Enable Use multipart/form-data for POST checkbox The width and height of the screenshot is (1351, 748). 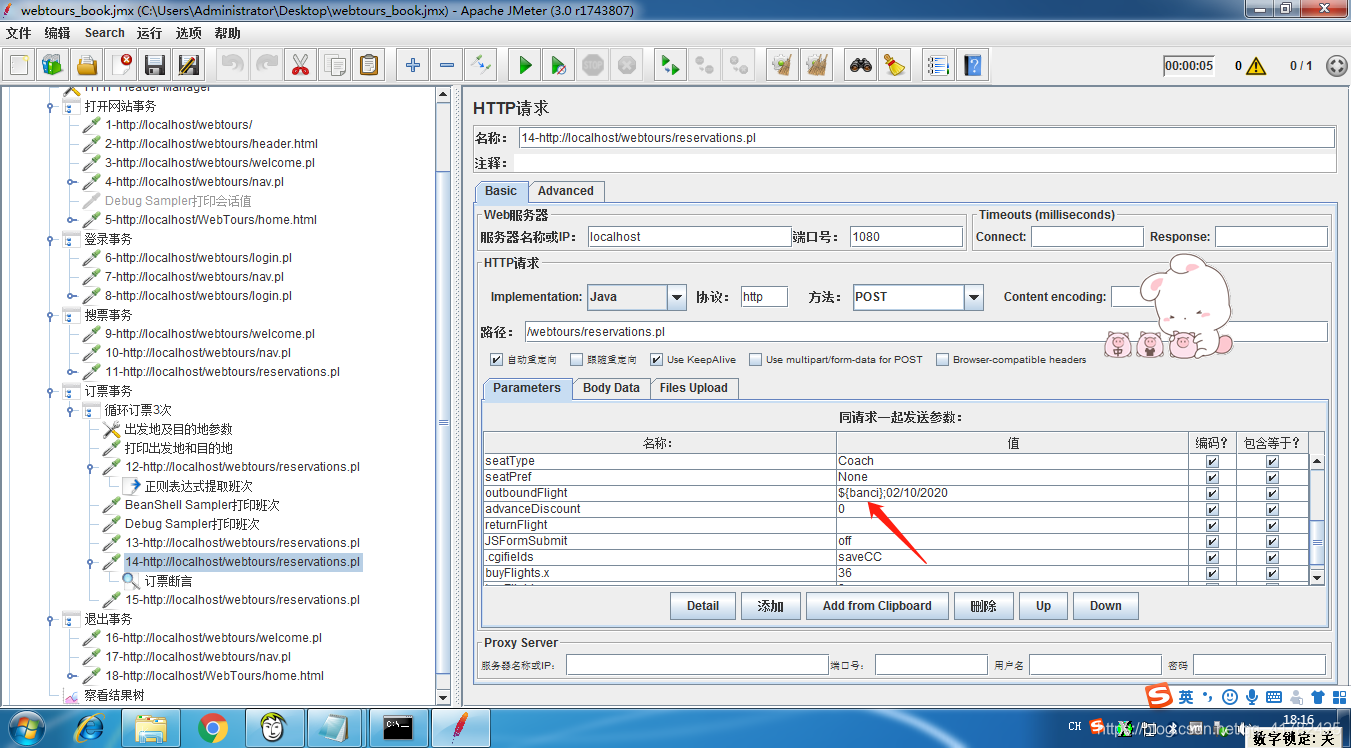(756, 360)
